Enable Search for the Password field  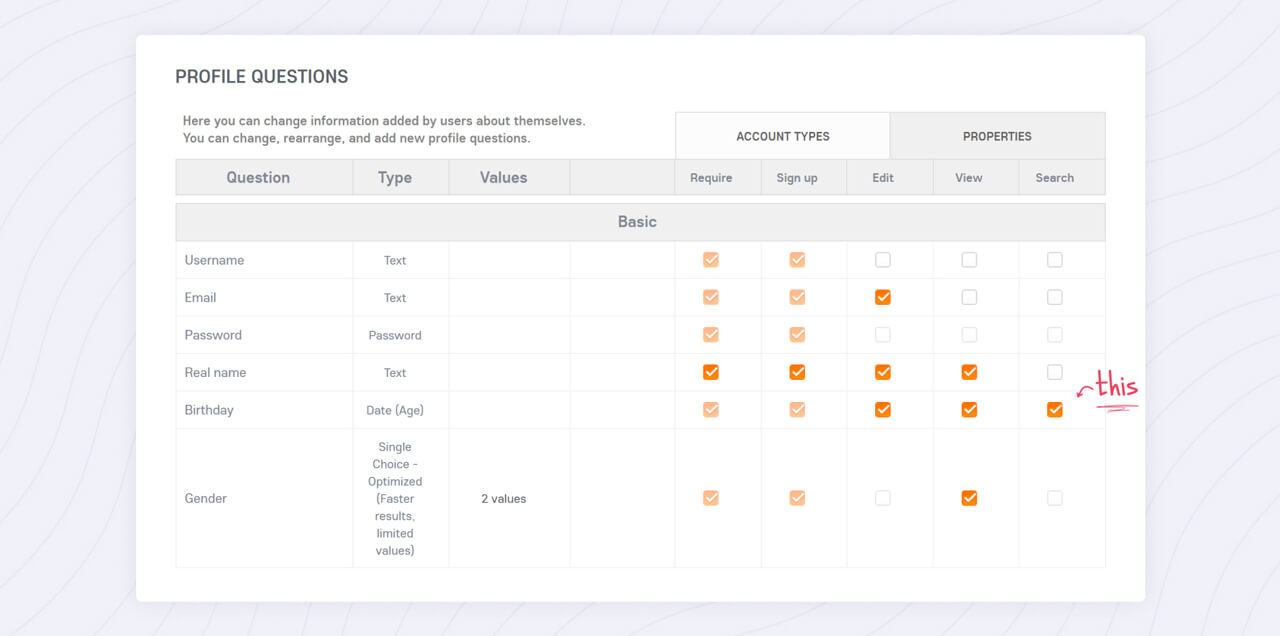tap(1055, 334)
